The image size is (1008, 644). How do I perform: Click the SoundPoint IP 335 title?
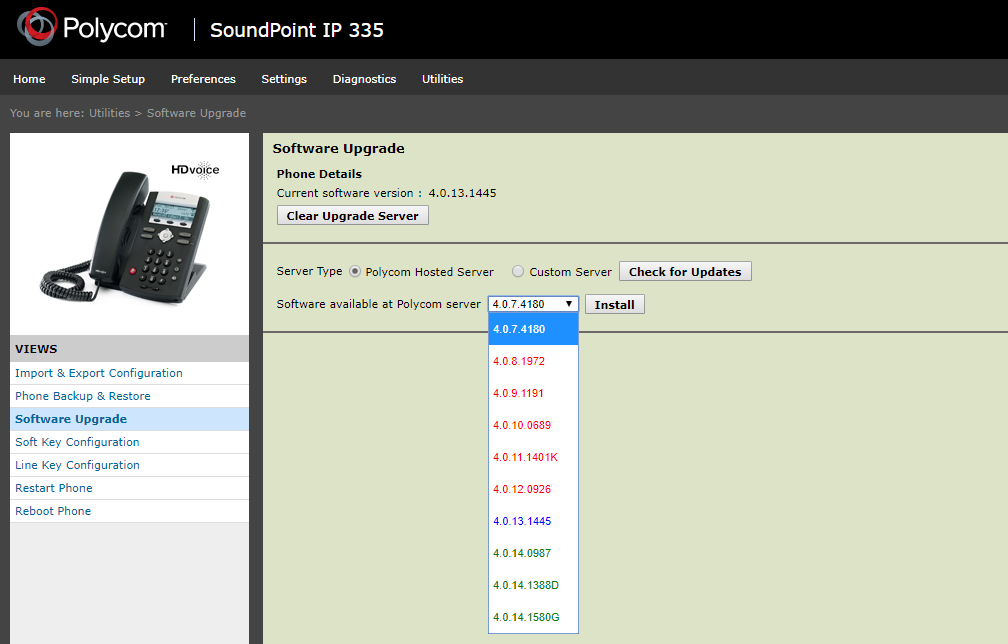pyautogui.click(x=296, y=30)
